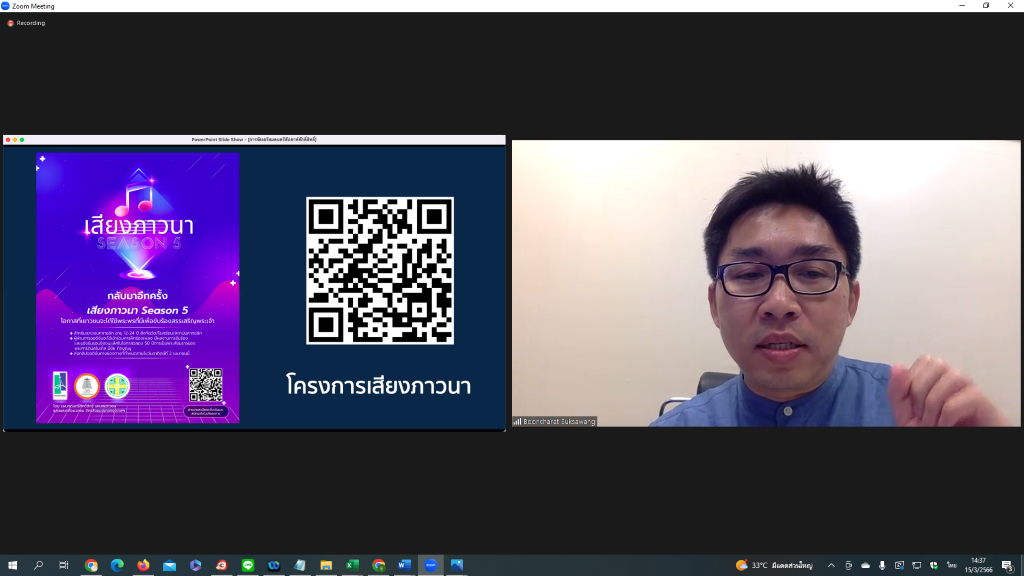The width and height of the screenshot is (1024, 576).
Task: Select the เสียงภาวนา Season 5 poster image
Action: 138,288
